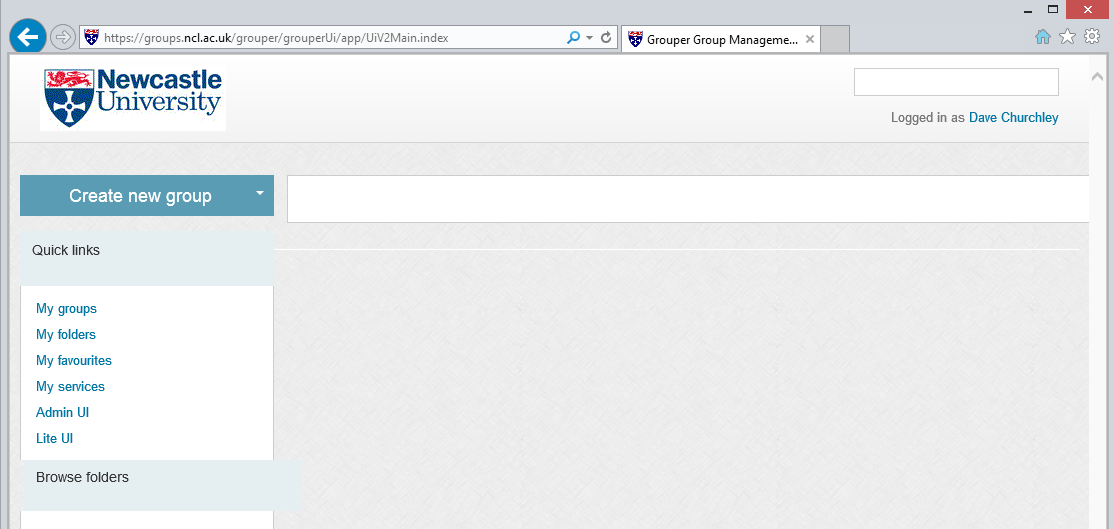Click the browser Forward arrow button
1114x529 pixels.
(x=63, y=38)
